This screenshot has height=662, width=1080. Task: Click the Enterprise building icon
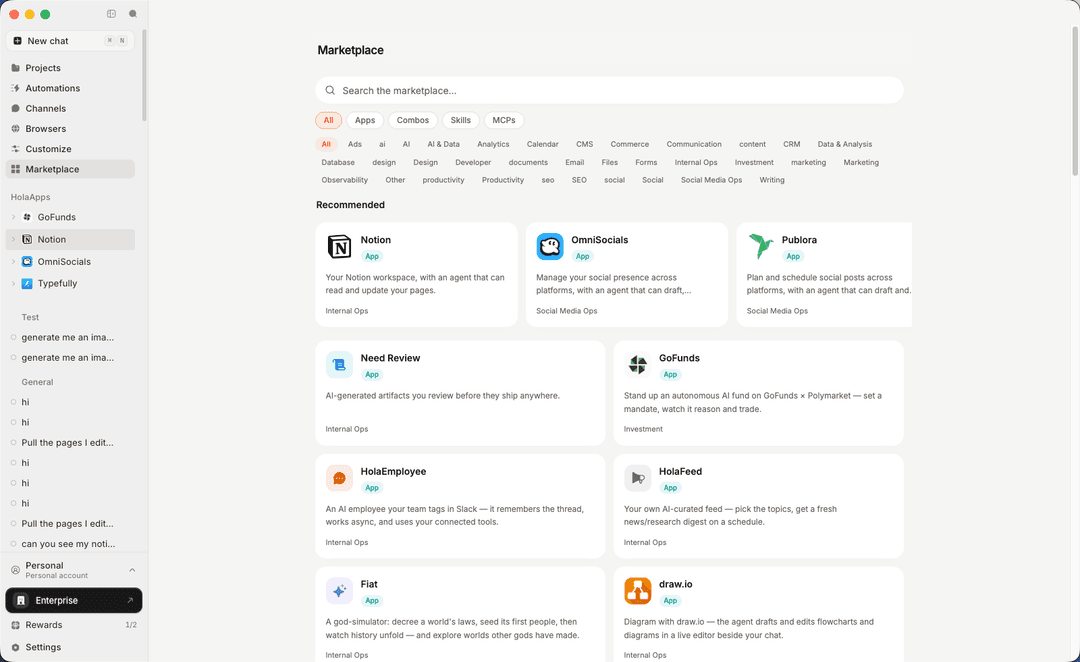tap(21, 601)
